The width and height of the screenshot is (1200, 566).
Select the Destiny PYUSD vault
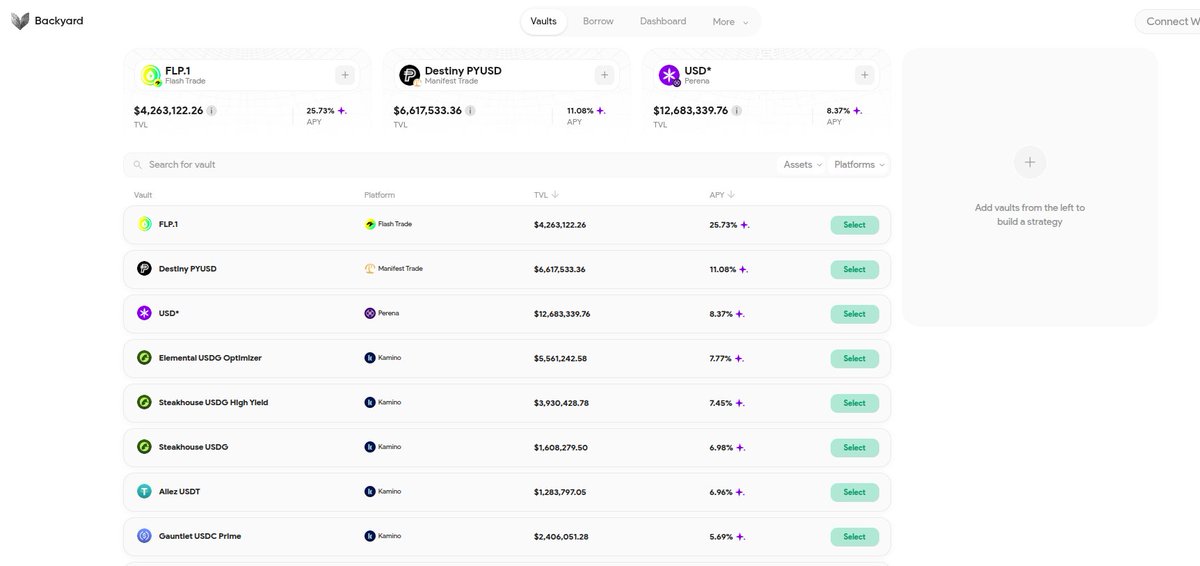click(854, 269)
